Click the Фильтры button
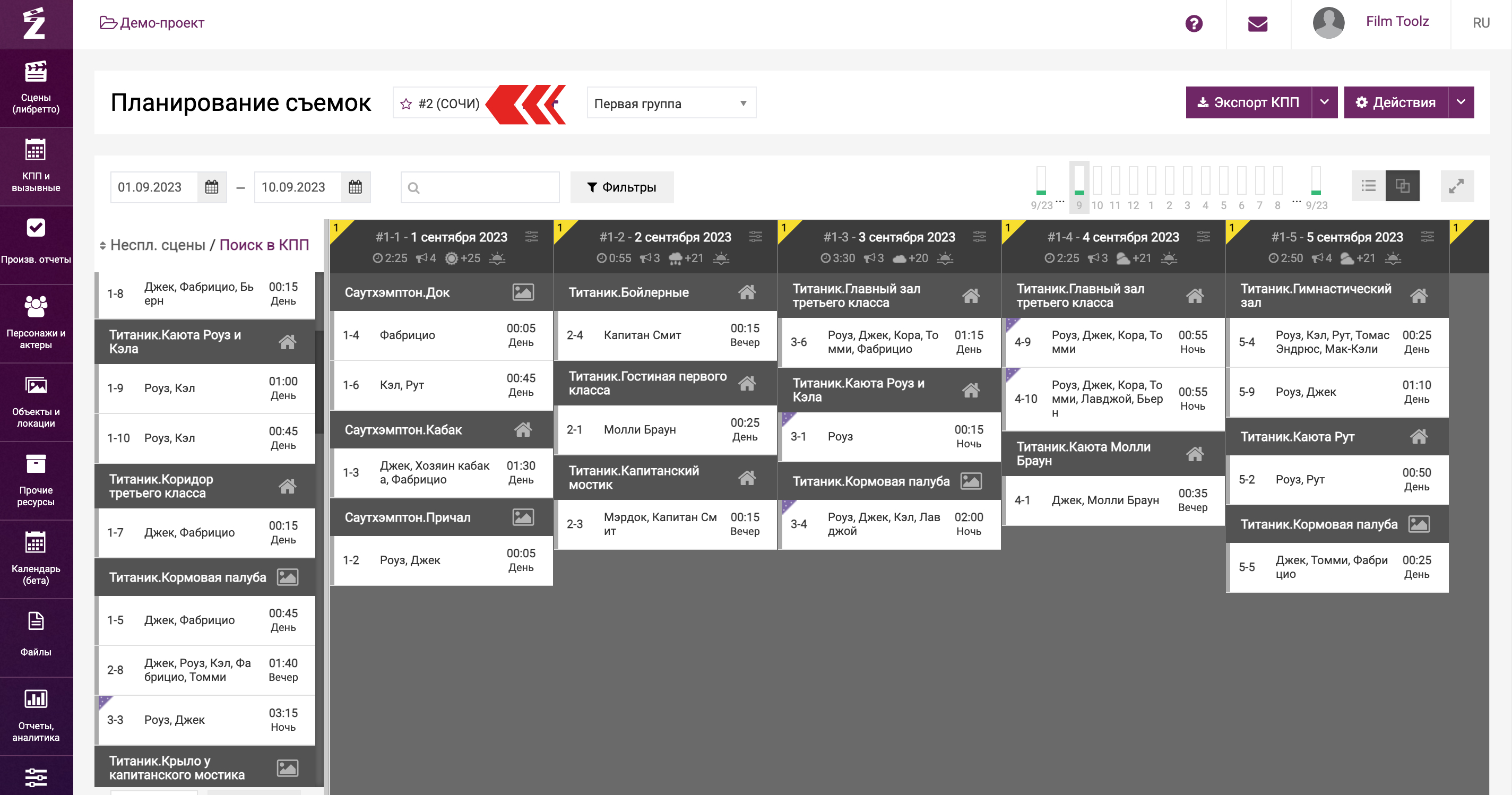Image resolution: width=1512 pixels, height=795 pixels. (621, 187)
